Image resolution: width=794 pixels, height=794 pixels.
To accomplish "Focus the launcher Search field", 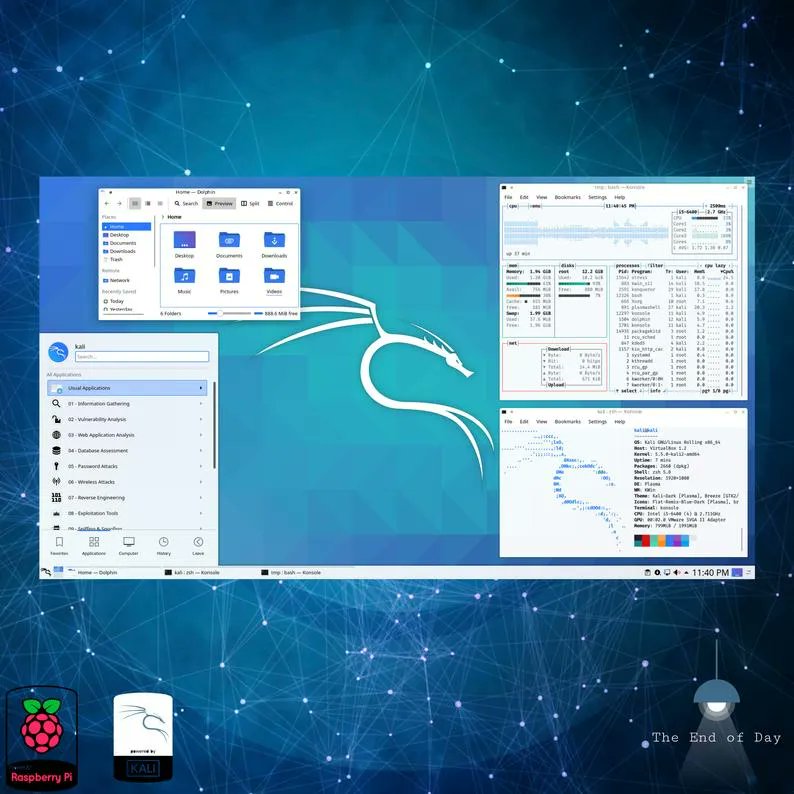I will pyautogui.click(x=142, y=356).
